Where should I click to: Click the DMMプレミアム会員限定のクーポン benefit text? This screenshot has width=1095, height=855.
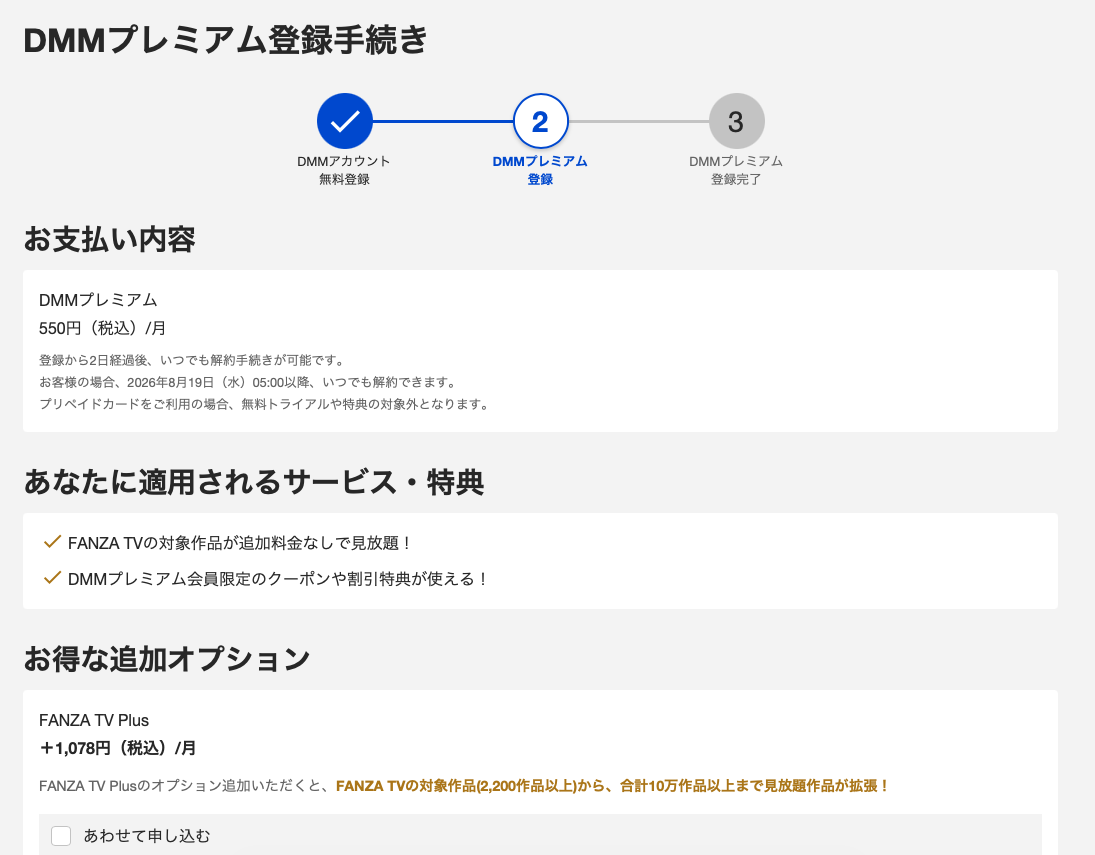(x=279, y=579)
